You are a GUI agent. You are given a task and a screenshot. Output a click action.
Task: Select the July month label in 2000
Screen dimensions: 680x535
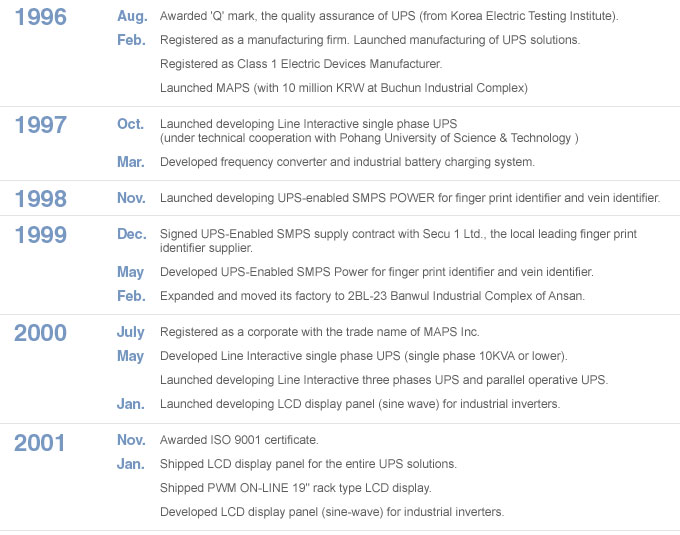(131, 333)
